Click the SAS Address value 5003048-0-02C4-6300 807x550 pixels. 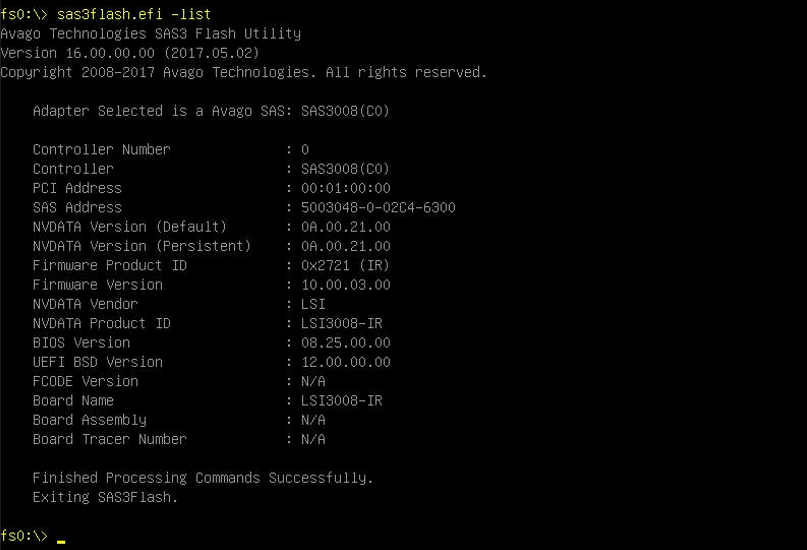378,207
